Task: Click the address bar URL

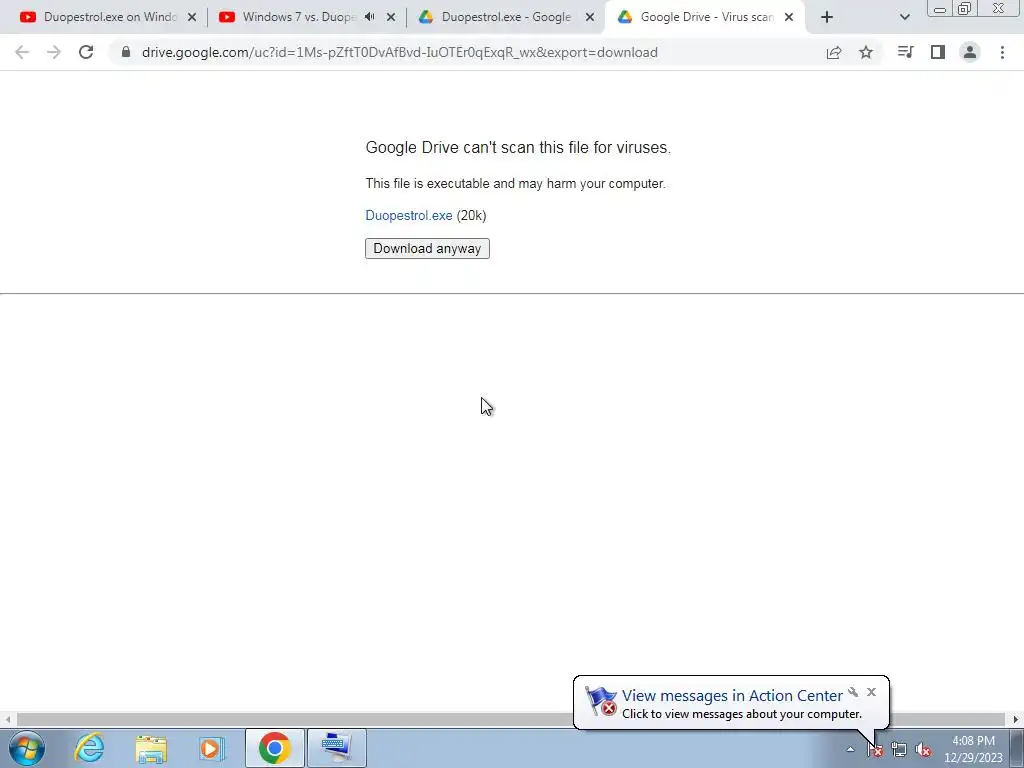Action: click(x=400, y=52)
